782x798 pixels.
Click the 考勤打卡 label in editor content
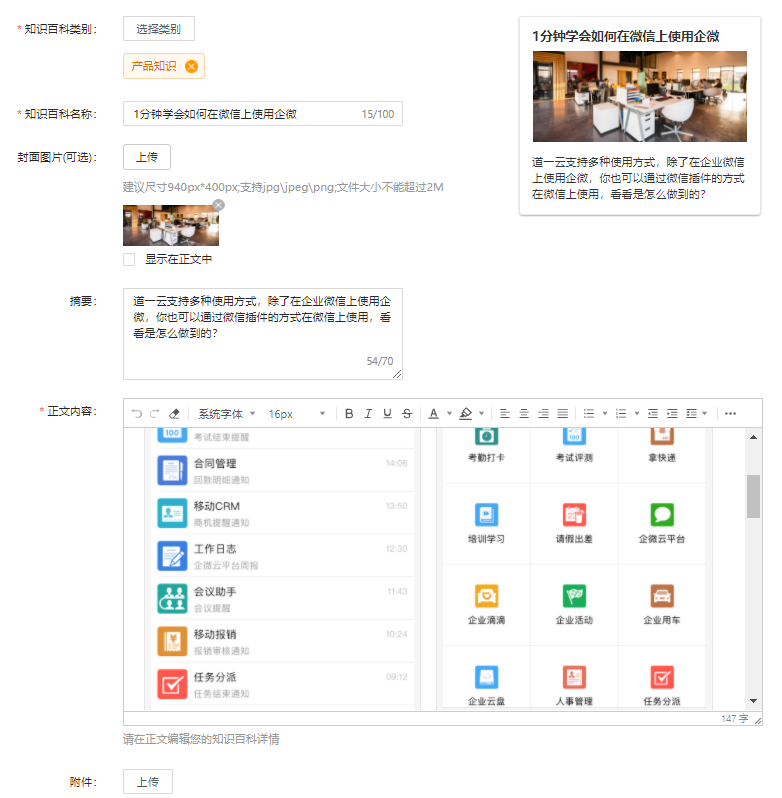(486, 458)
